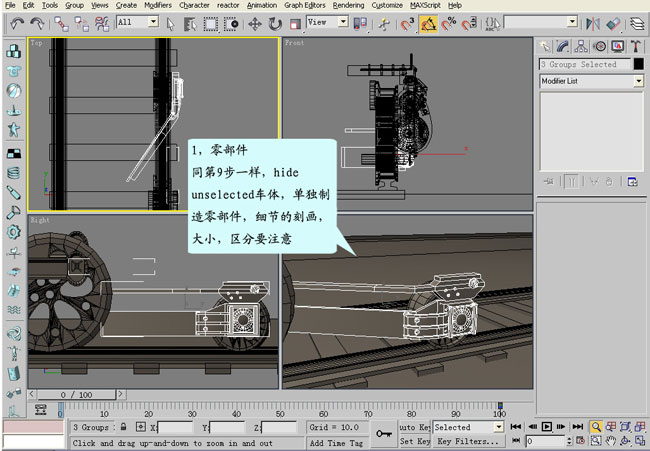
Task: Click the black object color swatch
Action: pos(637,64)
